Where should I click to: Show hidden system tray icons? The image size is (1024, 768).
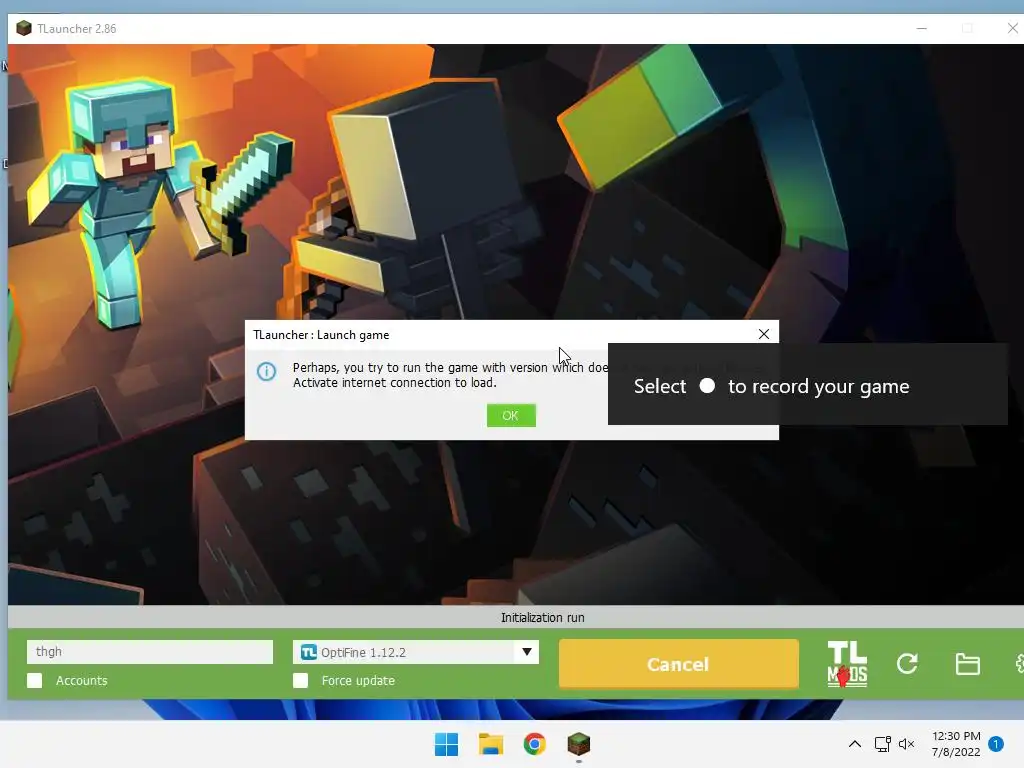[854, 744]
